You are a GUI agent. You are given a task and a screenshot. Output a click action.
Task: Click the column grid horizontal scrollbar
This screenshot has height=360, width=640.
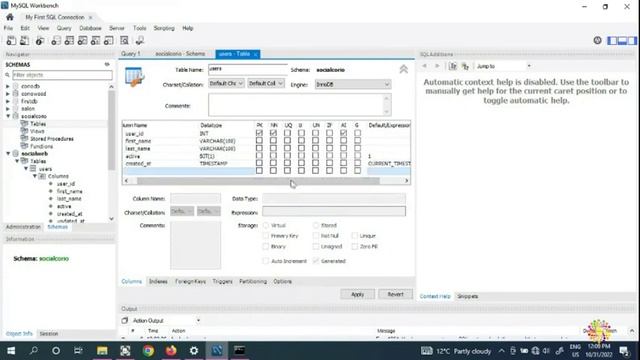[x=258, y=180]
